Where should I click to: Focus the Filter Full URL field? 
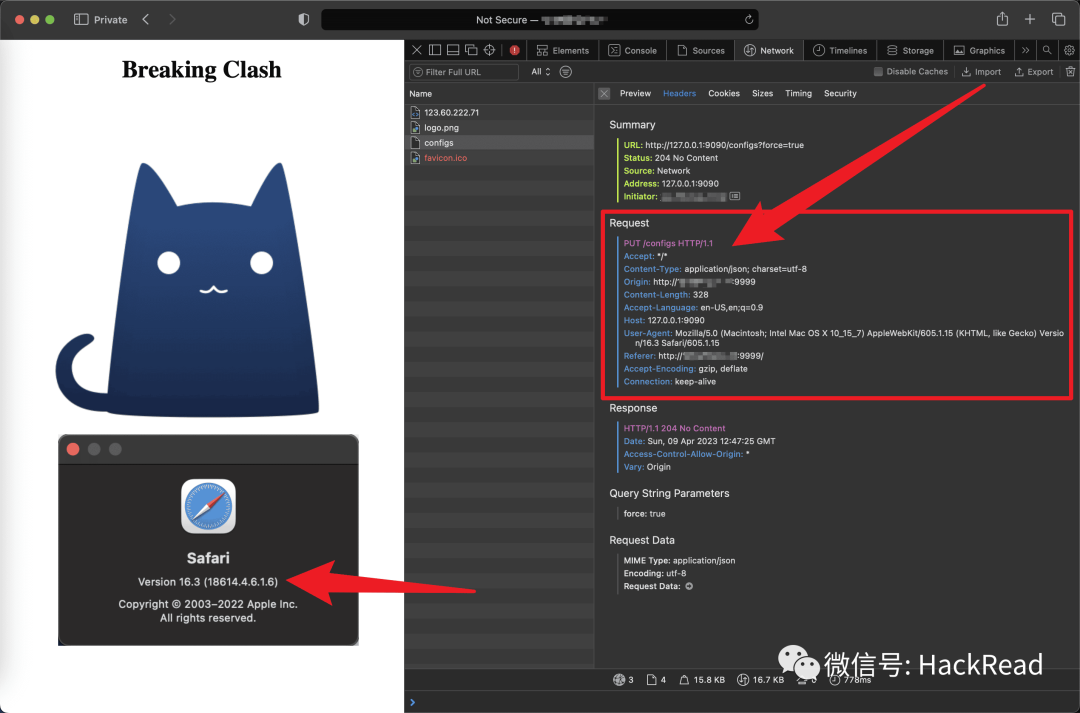(x=464, y=72)
